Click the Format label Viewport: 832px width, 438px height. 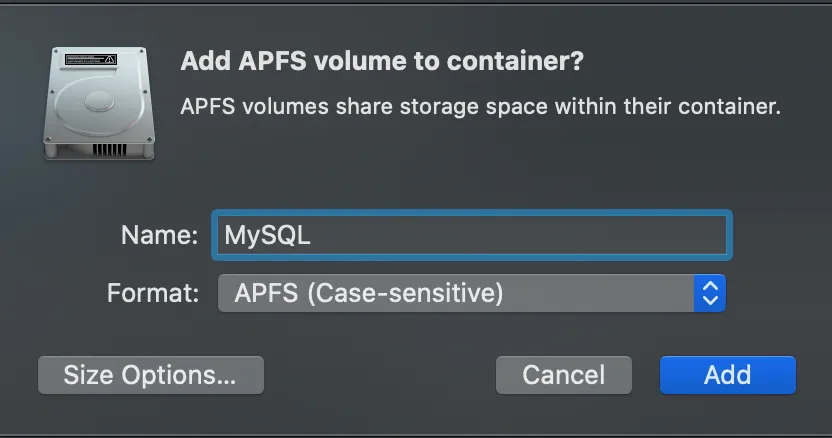(x=152, y=293)
